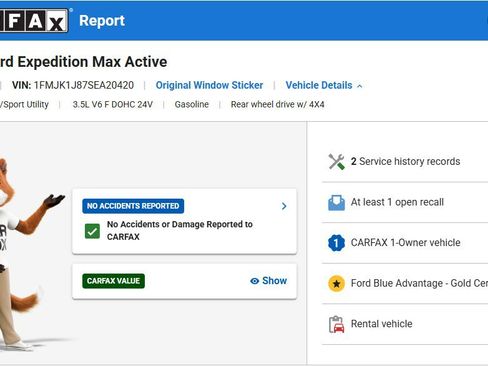Screen dimensions: 488x366
Task: Click the Expedition Max Active title
Action: pyautogui.click(x=92, y=62)
